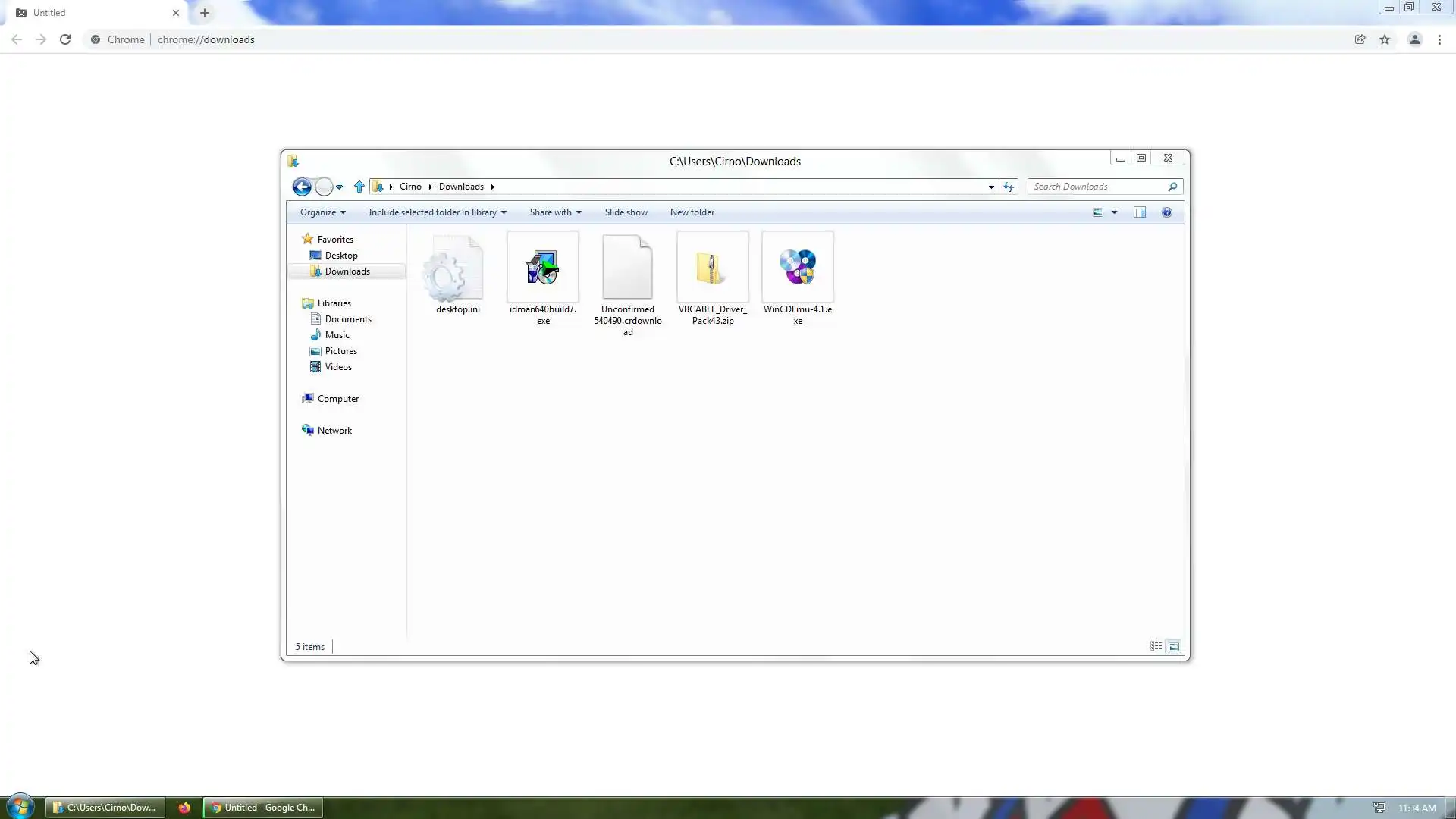1456x819 pixels.
Task: Click the Explorer back navigation arrow
Action: (x=302, y=187)
